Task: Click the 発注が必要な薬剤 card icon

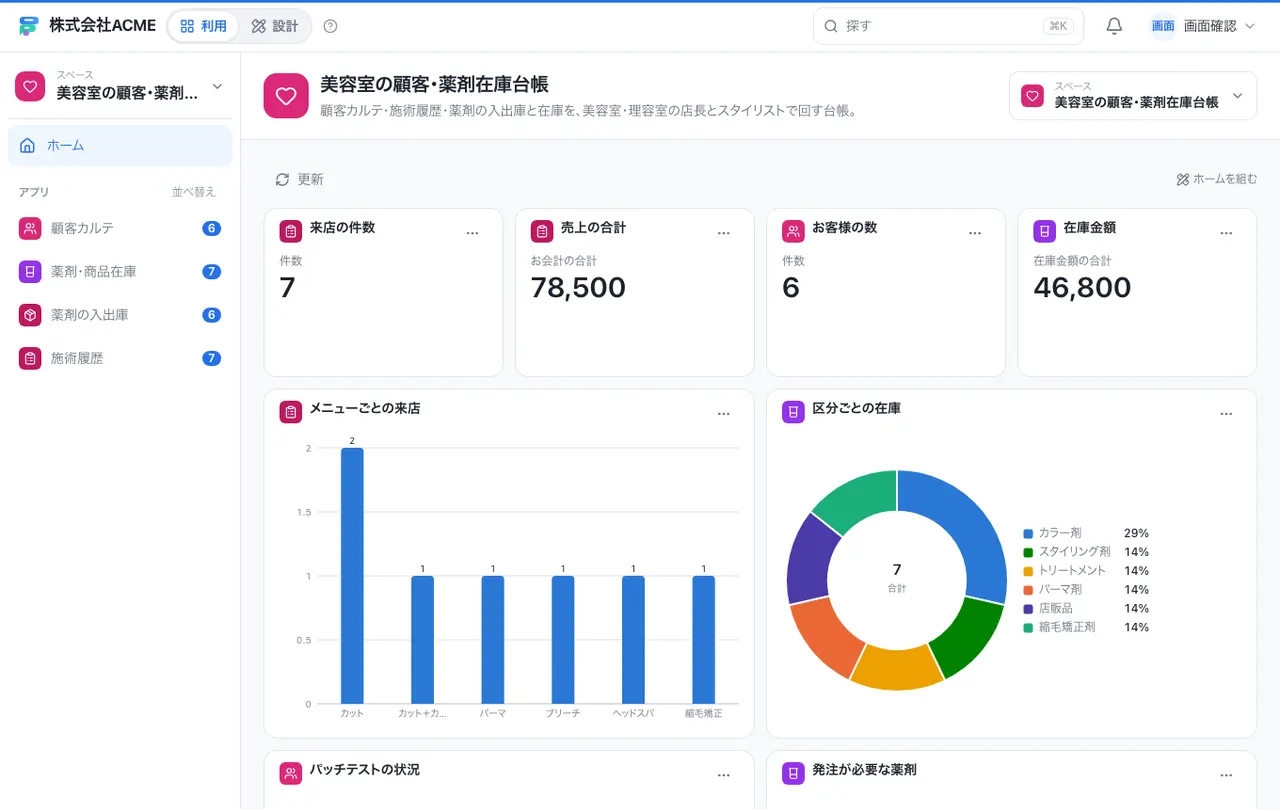Action: tap(793, 773)
